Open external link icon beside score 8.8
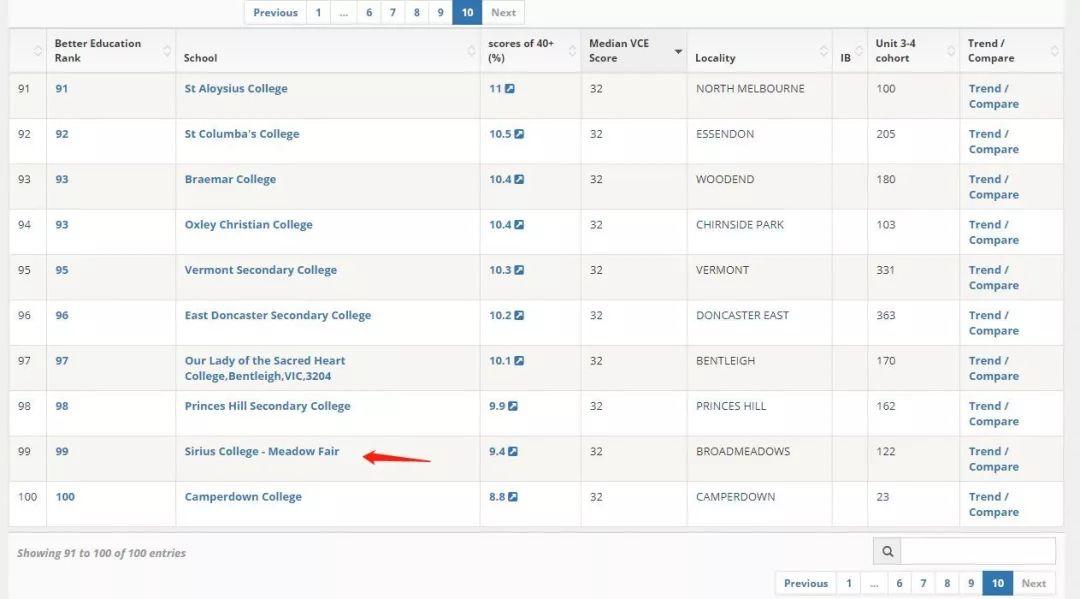The height and width of the screenshot is (599, 1080). click(513, 498)
